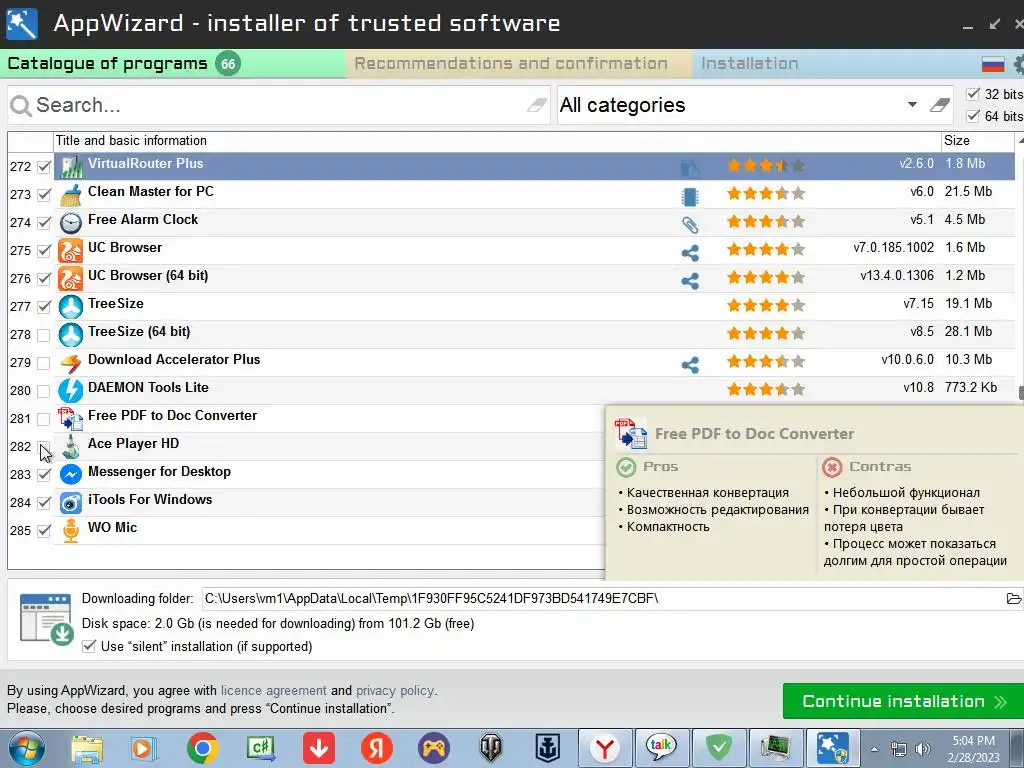Click the DAEMON Tools Lite lightning icon

(x=71, y=391)
